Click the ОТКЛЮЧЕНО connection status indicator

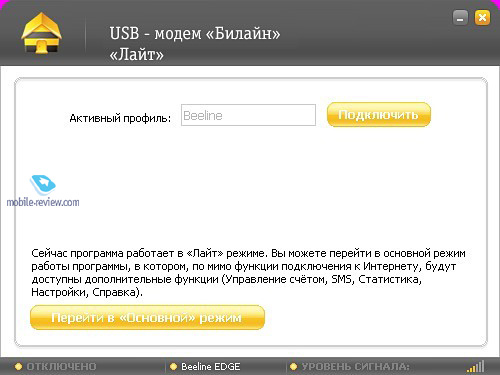[61, 367]
